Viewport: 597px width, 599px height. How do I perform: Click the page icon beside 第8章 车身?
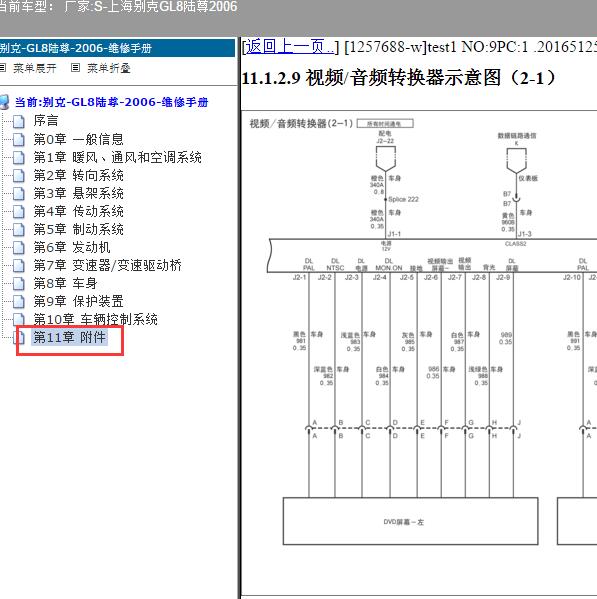[18, 284]
